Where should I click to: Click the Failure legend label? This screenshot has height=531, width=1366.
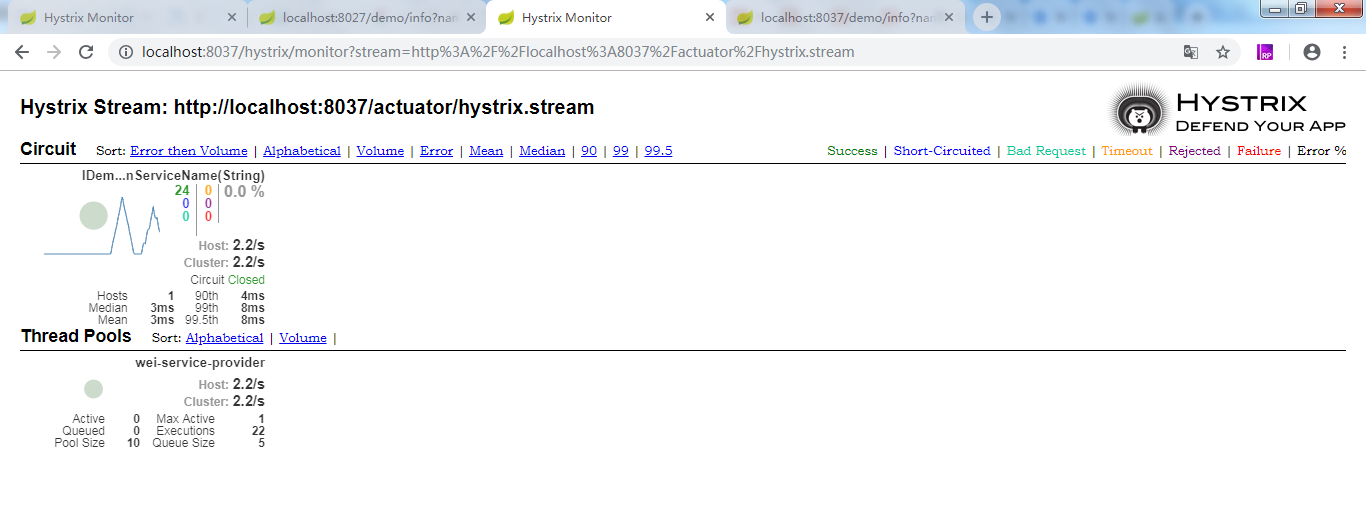pos(1259,151)
